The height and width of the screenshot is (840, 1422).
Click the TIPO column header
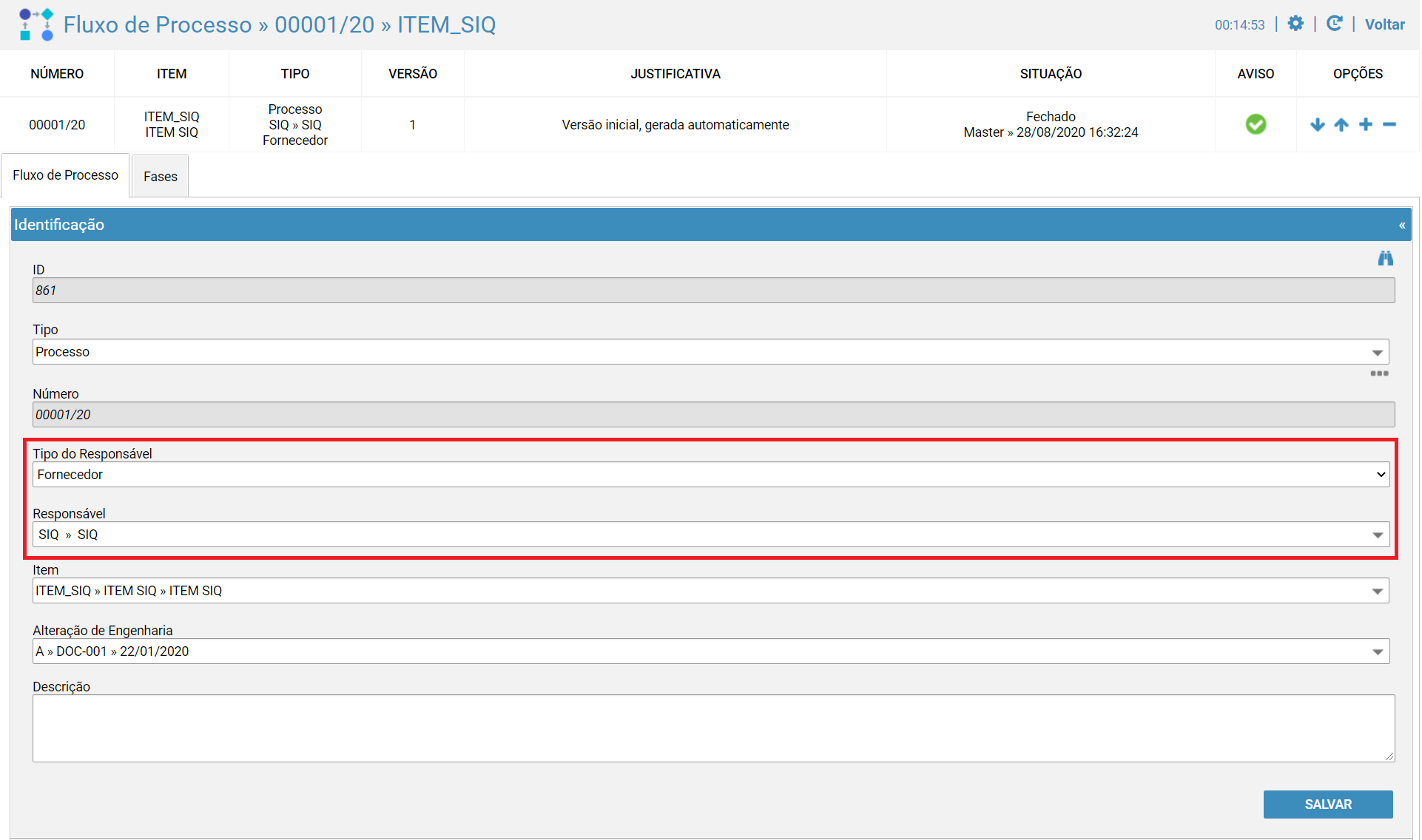click(295, 74)
